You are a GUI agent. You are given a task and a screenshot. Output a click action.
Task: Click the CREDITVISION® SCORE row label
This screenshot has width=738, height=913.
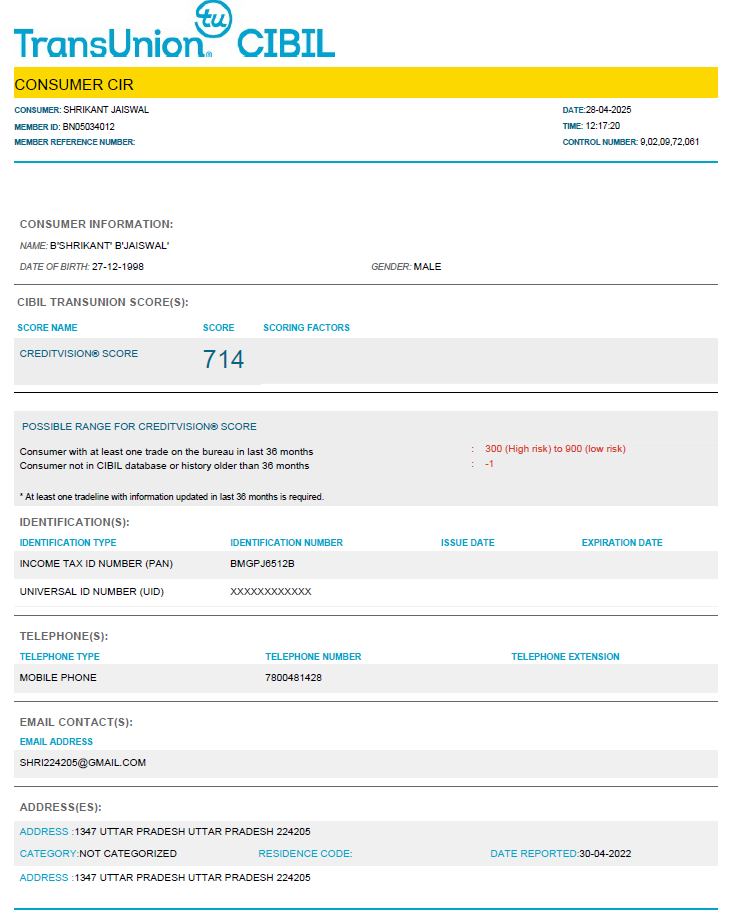pyautogui.click(x=79, y=353)
